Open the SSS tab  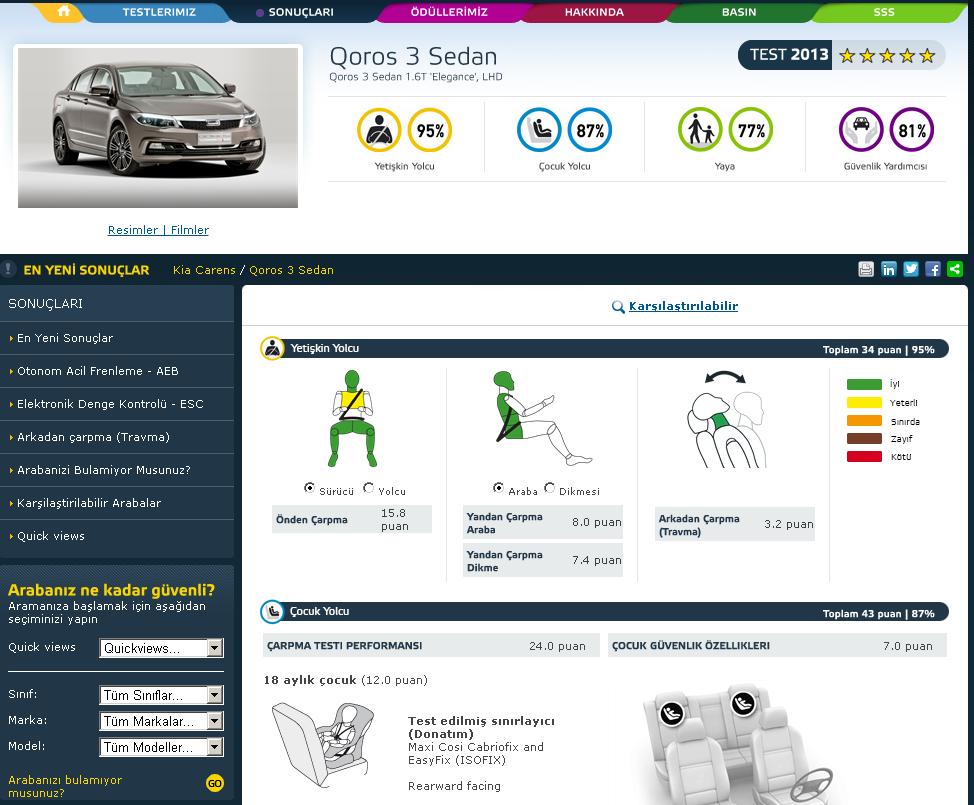[x=884, y=12]
